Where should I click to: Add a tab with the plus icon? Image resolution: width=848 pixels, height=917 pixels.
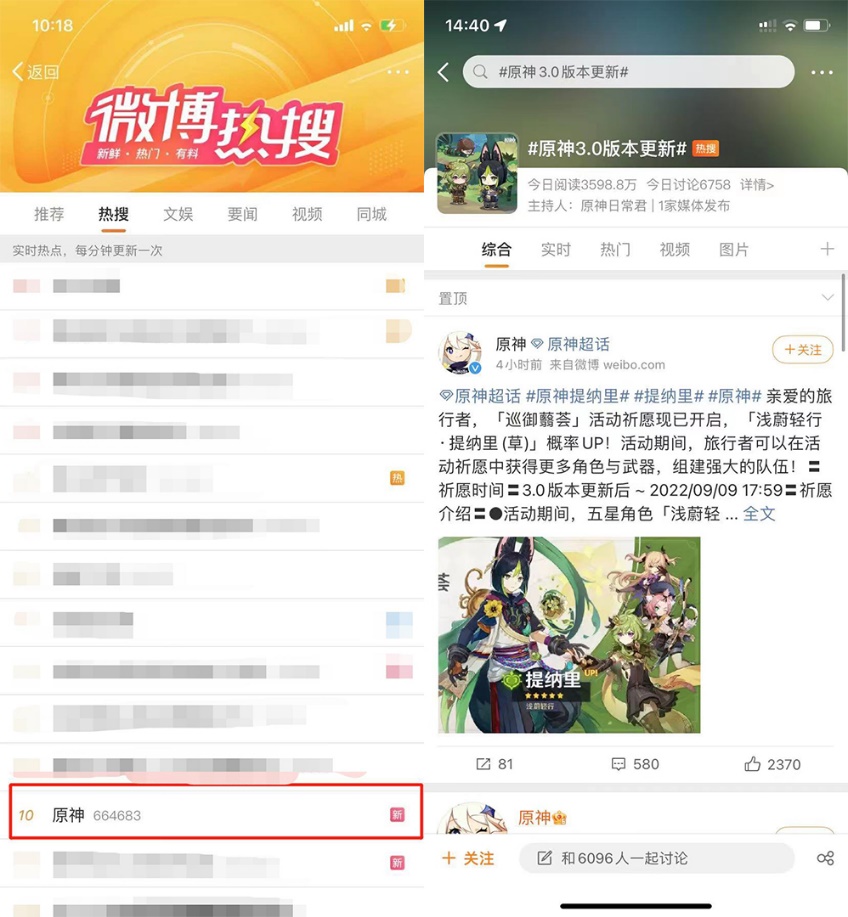point(827,250)
